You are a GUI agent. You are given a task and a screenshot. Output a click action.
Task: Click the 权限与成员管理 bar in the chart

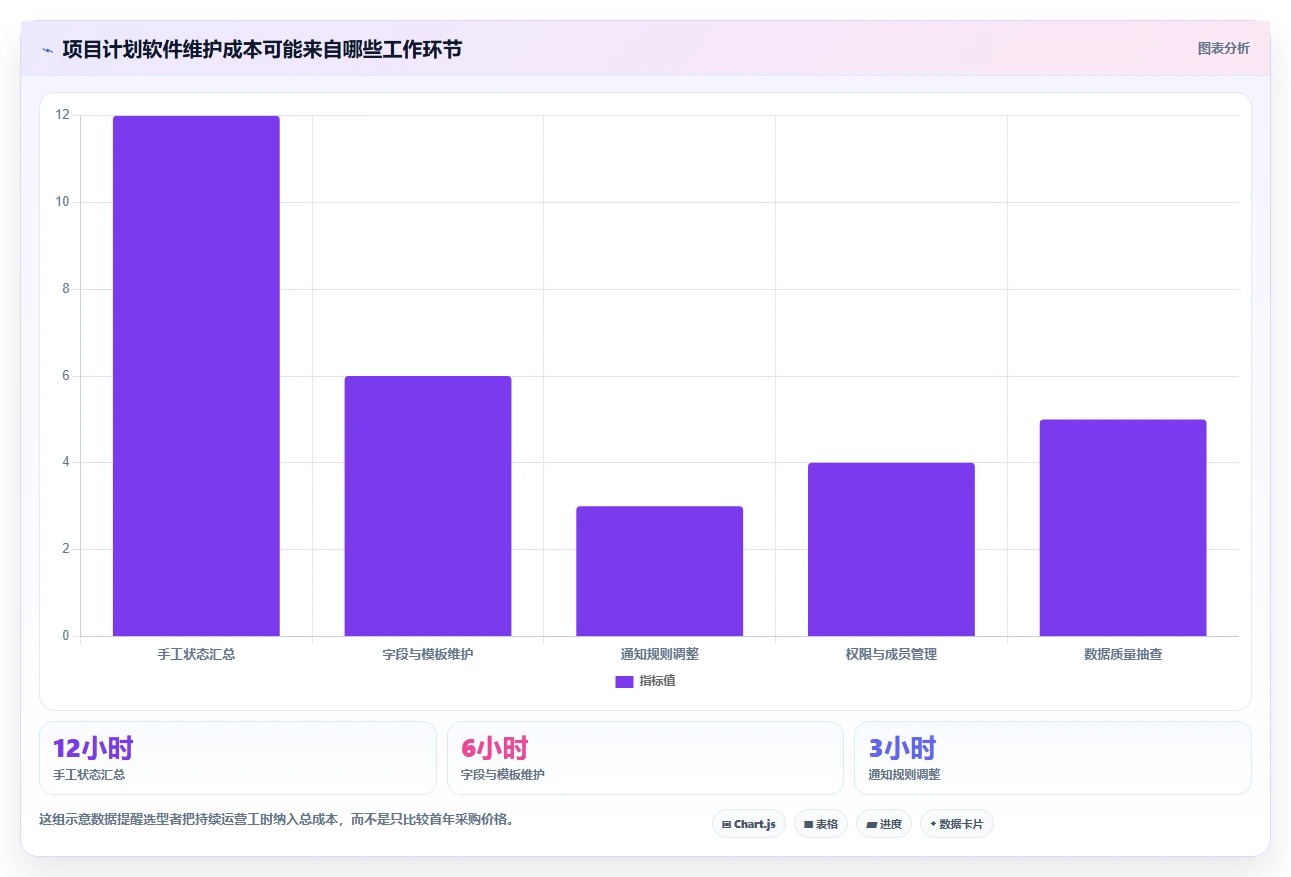click(x=891, y=549)
